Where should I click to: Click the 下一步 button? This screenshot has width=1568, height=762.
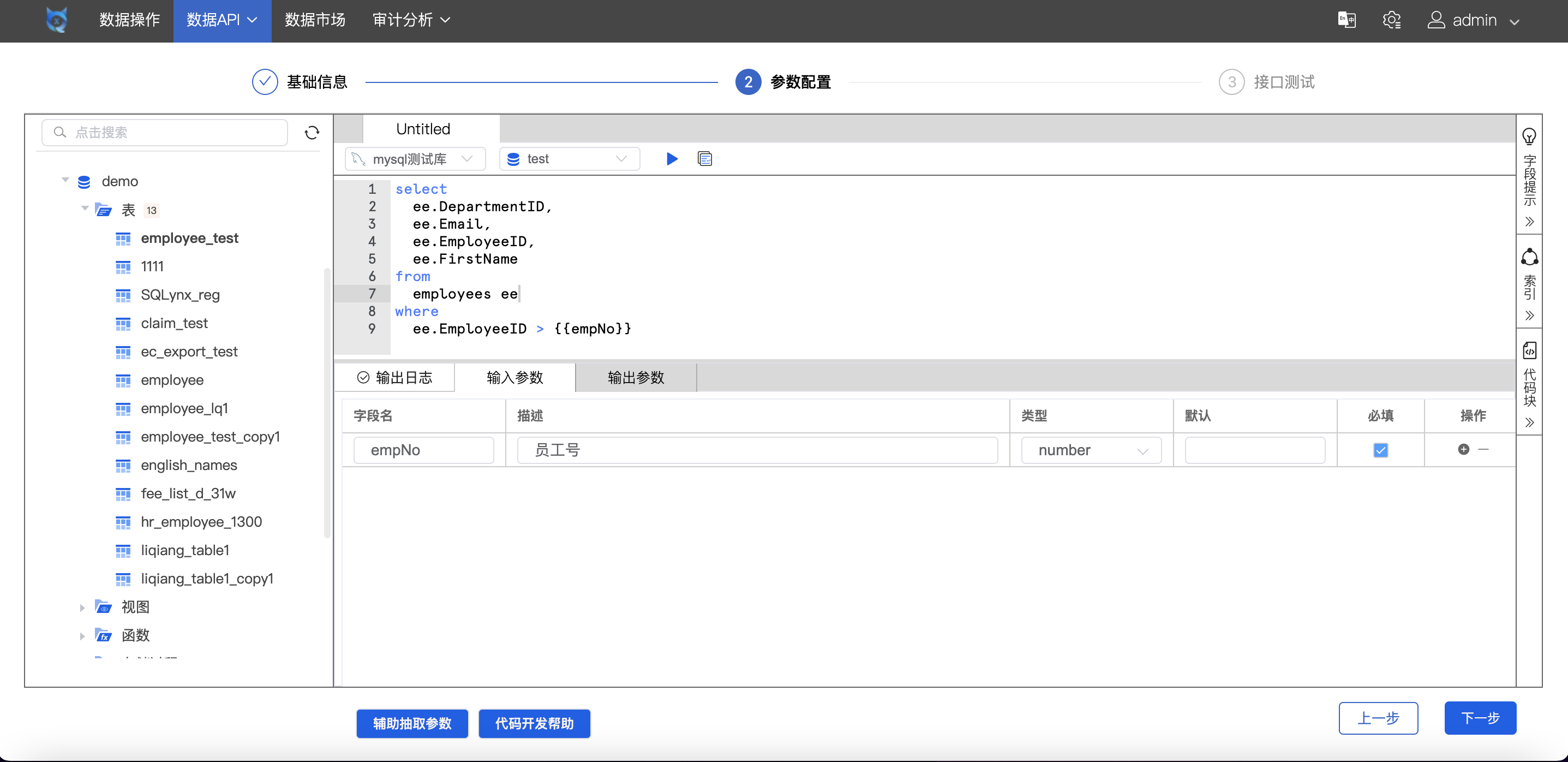coord(1481,718)
